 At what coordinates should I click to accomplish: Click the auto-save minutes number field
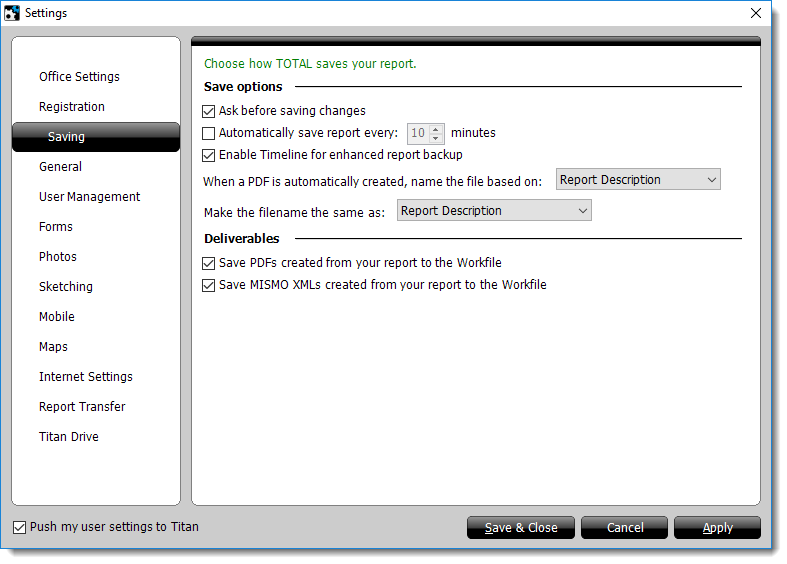(x=418, y=133)
